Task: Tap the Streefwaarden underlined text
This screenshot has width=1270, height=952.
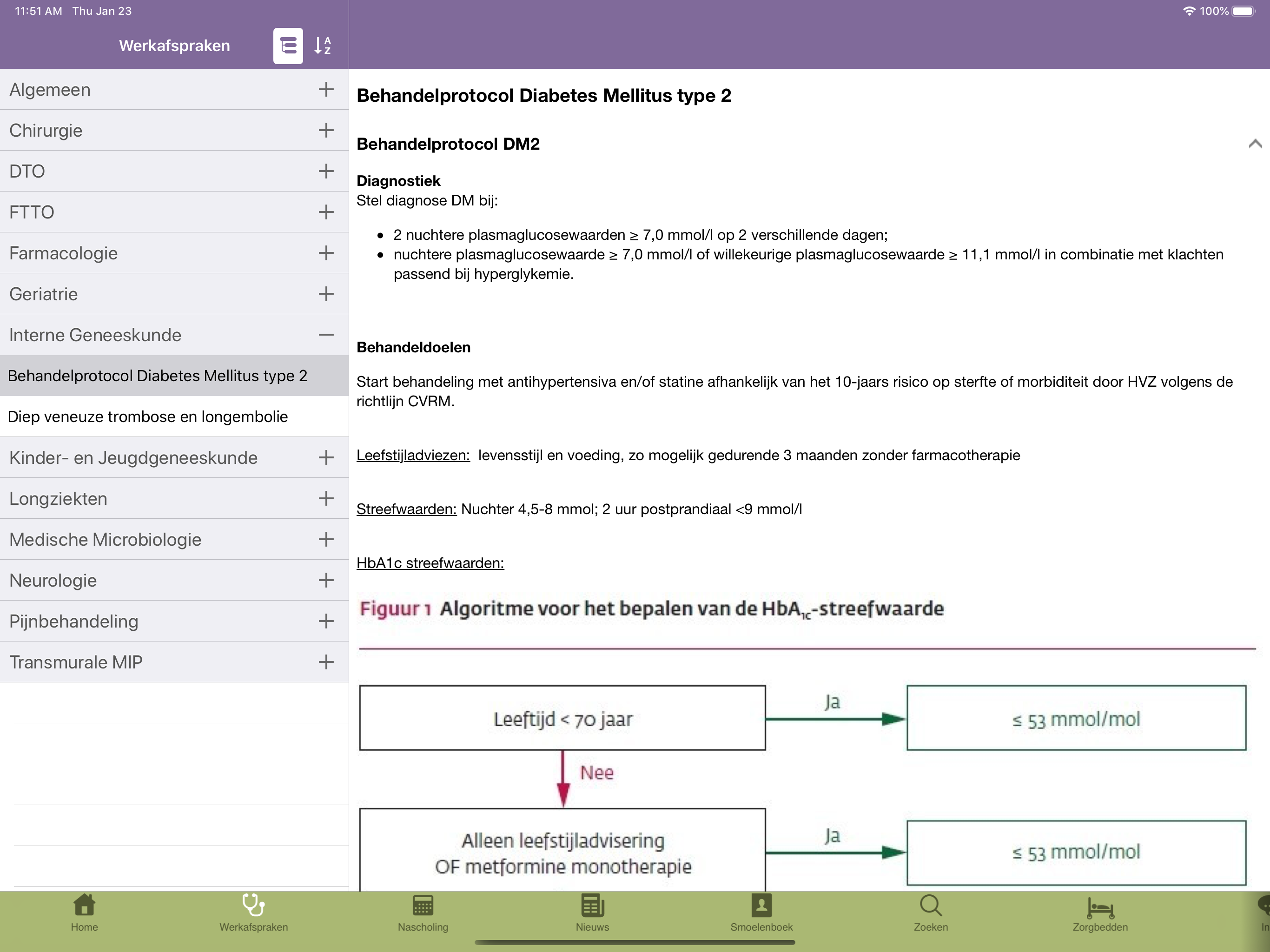Action: point(406,509)
